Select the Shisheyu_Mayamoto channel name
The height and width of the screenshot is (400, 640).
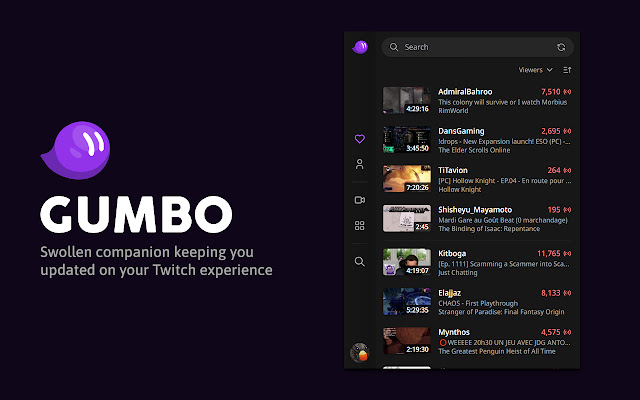point(475,210)
